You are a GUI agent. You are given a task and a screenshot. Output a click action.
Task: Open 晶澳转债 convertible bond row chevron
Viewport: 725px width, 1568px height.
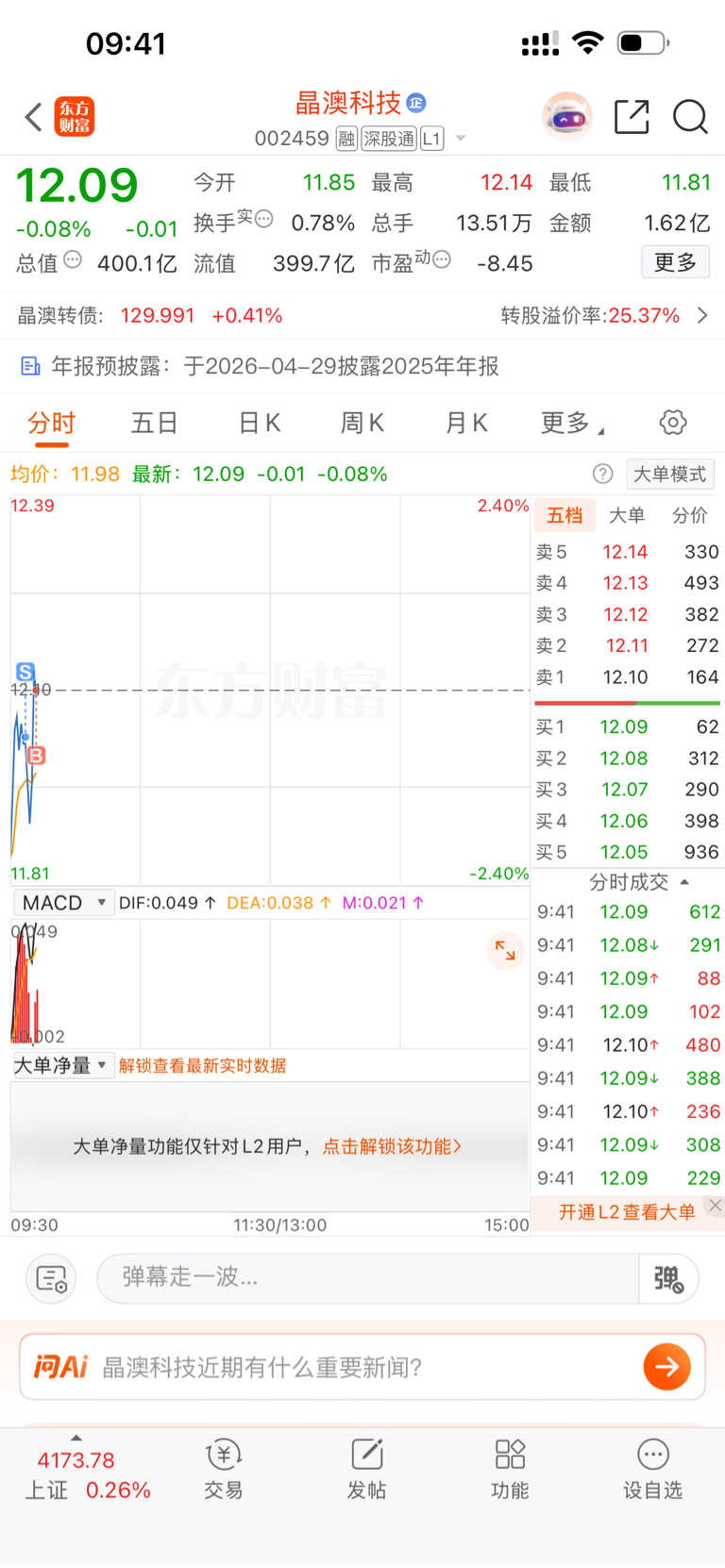pos(702,316)
